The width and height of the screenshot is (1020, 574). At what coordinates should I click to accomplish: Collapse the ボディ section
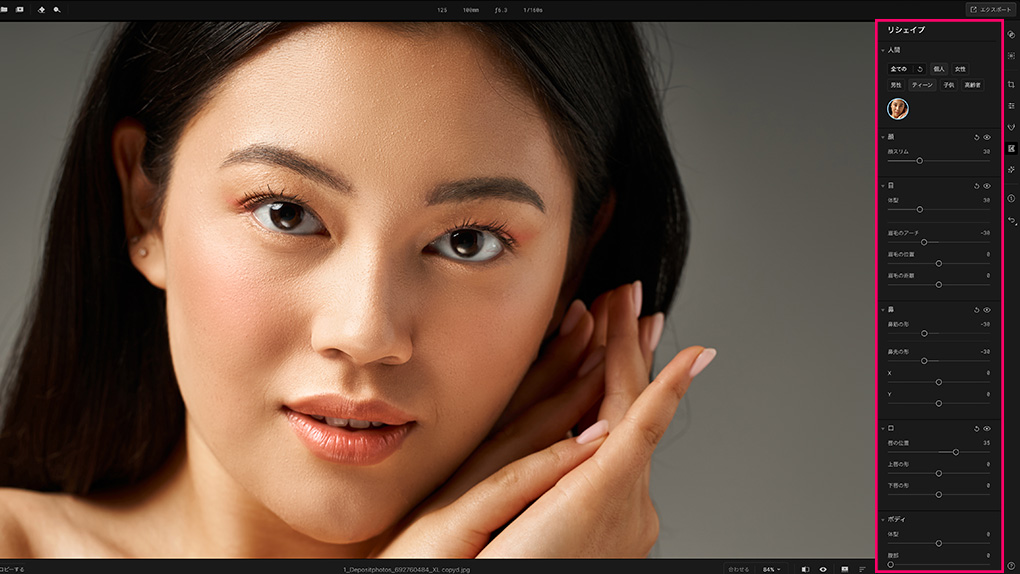point(883,520)
